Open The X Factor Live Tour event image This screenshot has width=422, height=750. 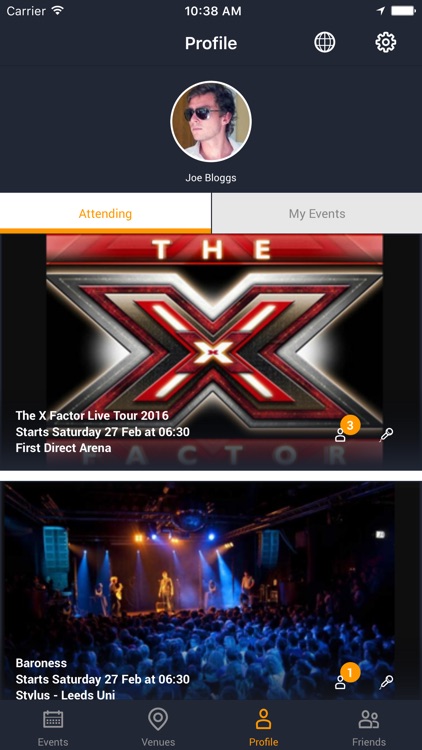coord(211,352)
